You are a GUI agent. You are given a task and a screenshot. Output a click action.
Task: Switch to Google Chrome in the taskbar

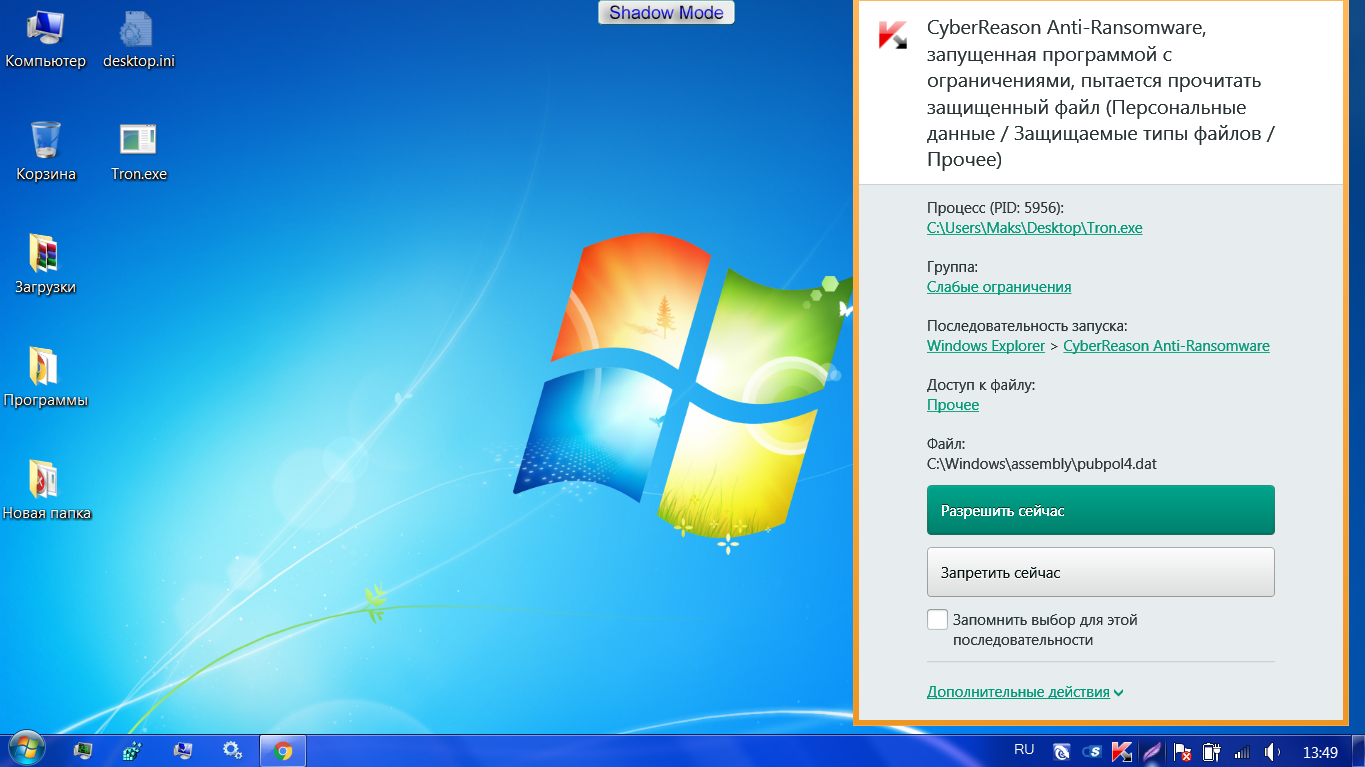pyautogui.click(x=283, y=750)
